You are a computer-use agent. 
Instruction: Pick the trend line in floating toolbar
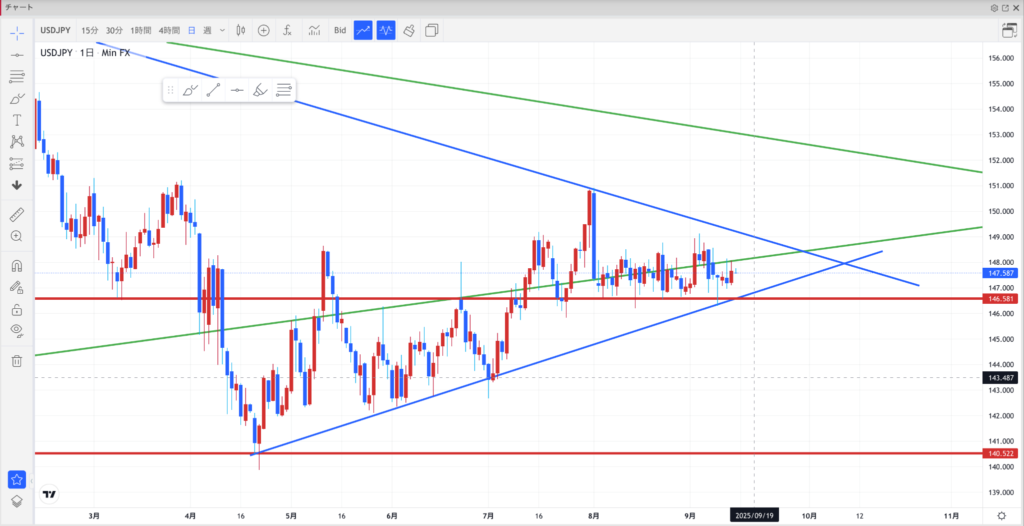[214, 91]
